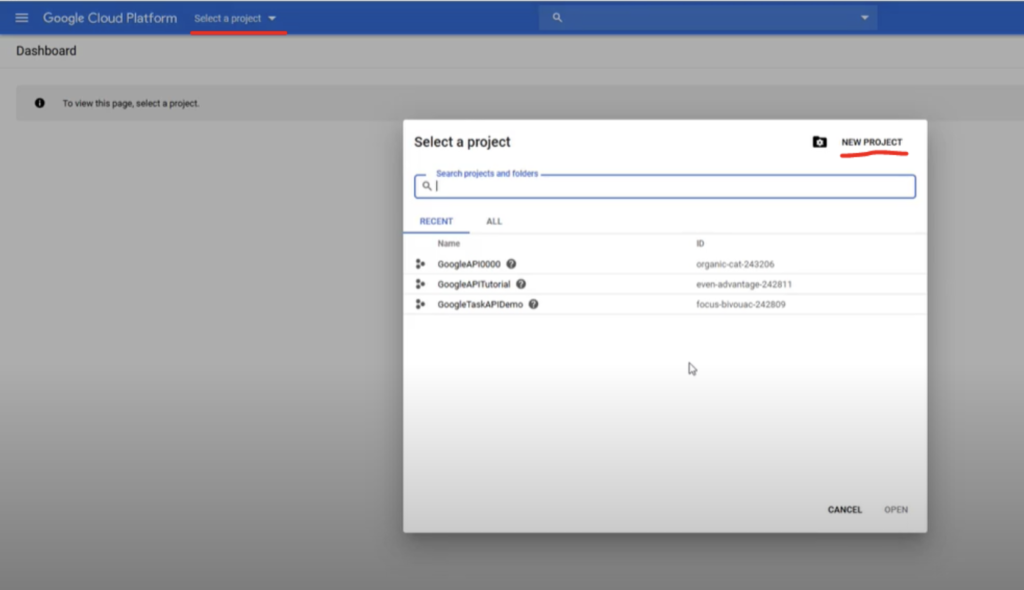
Task: Expand the top search bar dropdown arrow
Action: tap(865, 18)
